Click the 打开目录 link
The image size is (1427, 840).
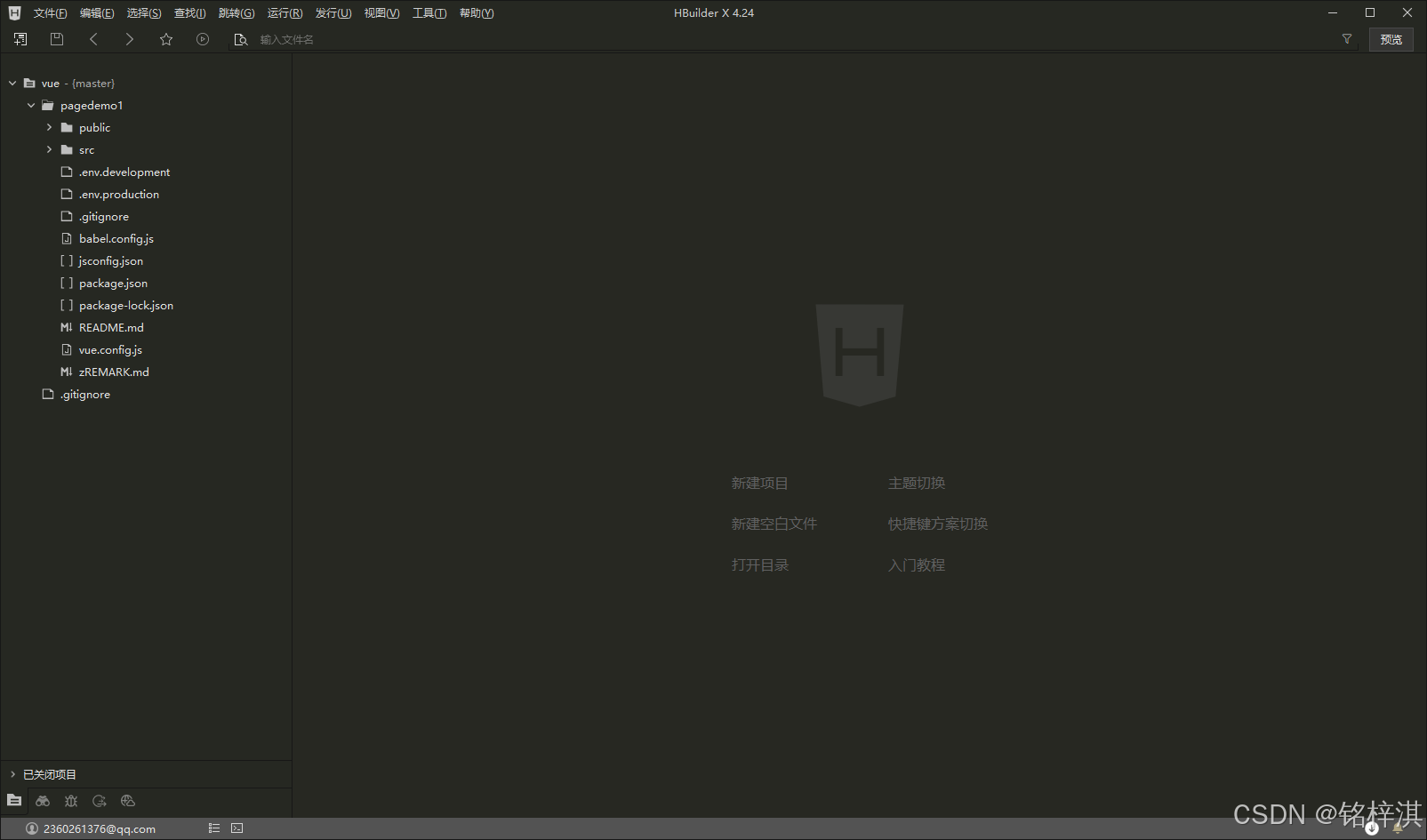759,565
